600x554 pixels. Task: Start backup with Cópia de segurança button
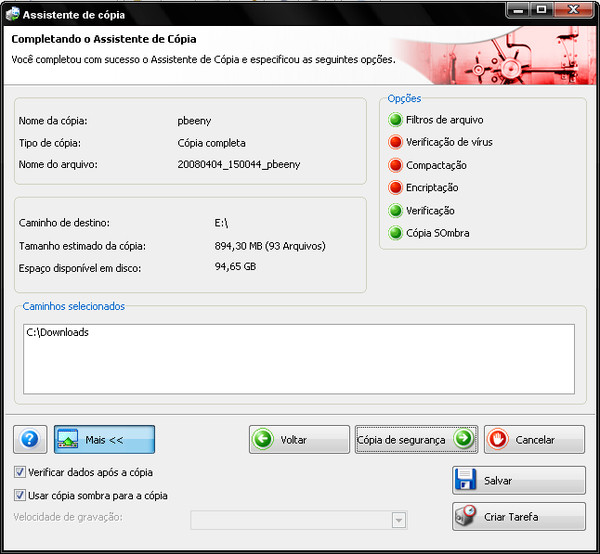416,439
